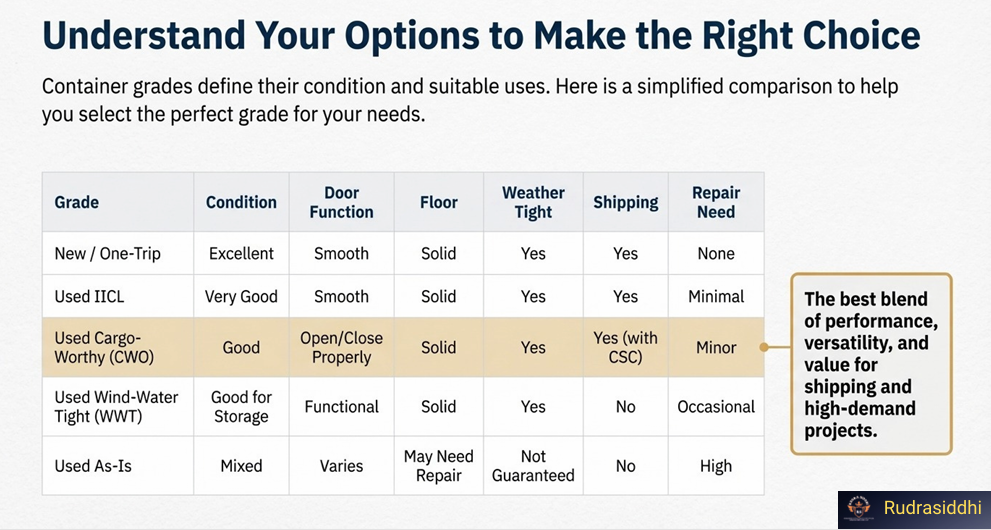Select the Shipping column header
This screenshot has width=991, height=530.
point(625,202)
